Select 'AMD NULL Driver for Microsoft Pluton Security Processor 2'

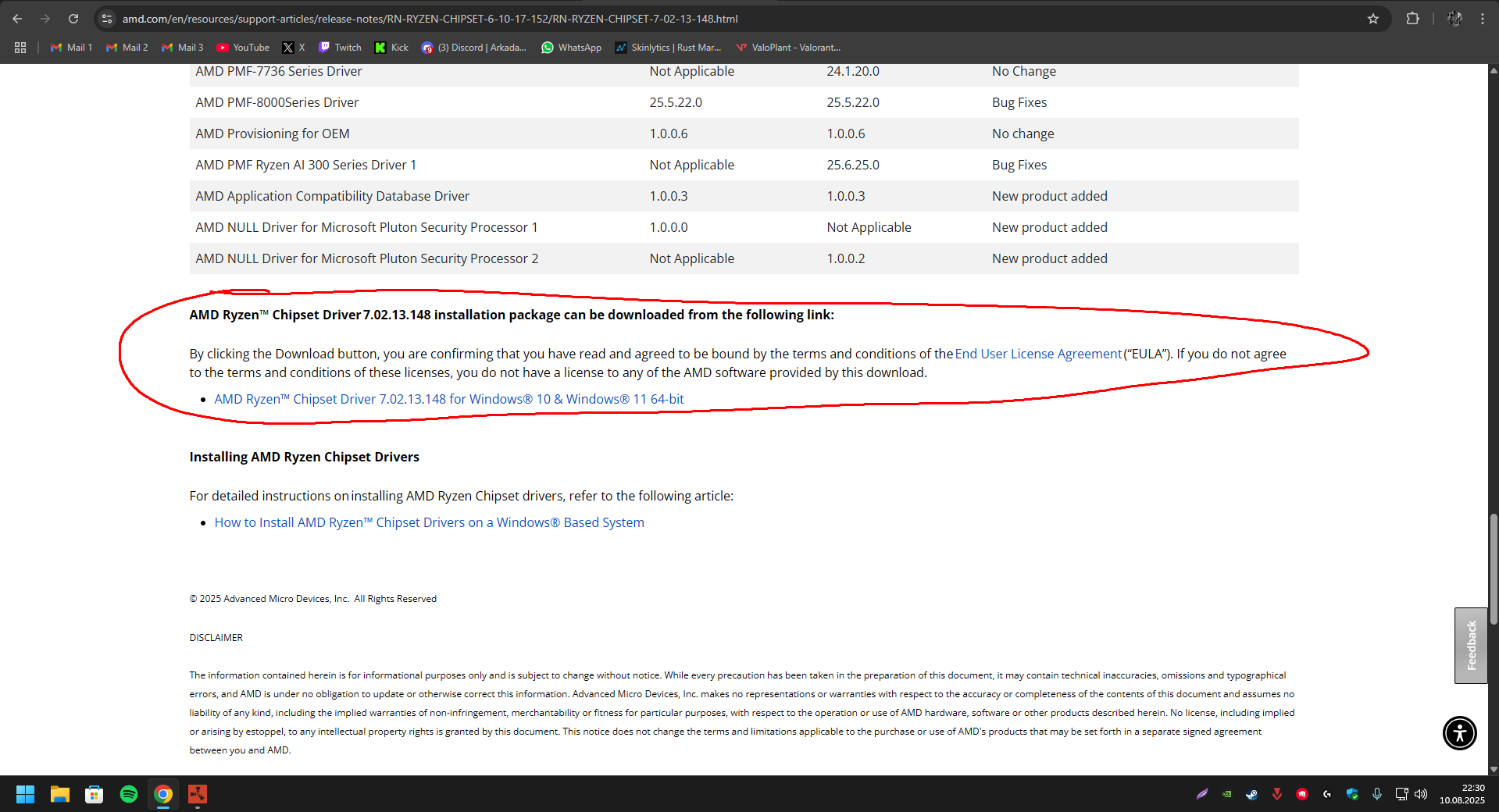coord(367,258)
